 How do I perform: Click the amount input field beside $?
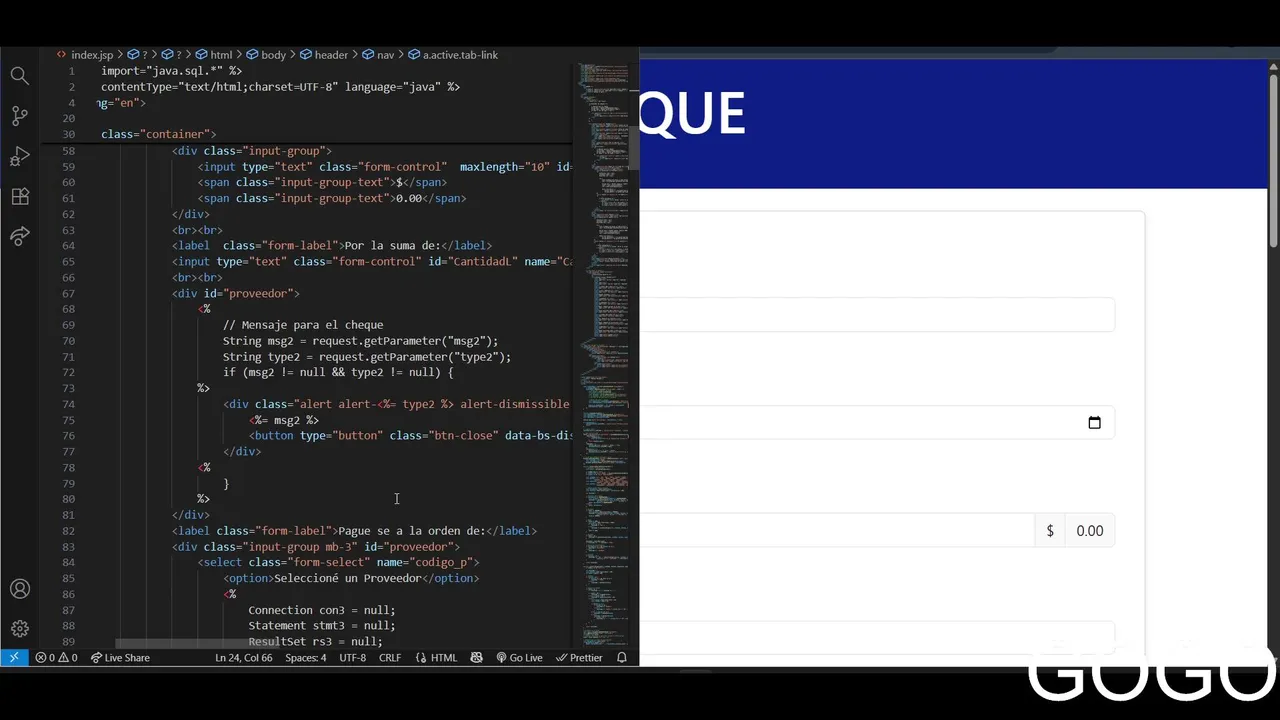837,531
